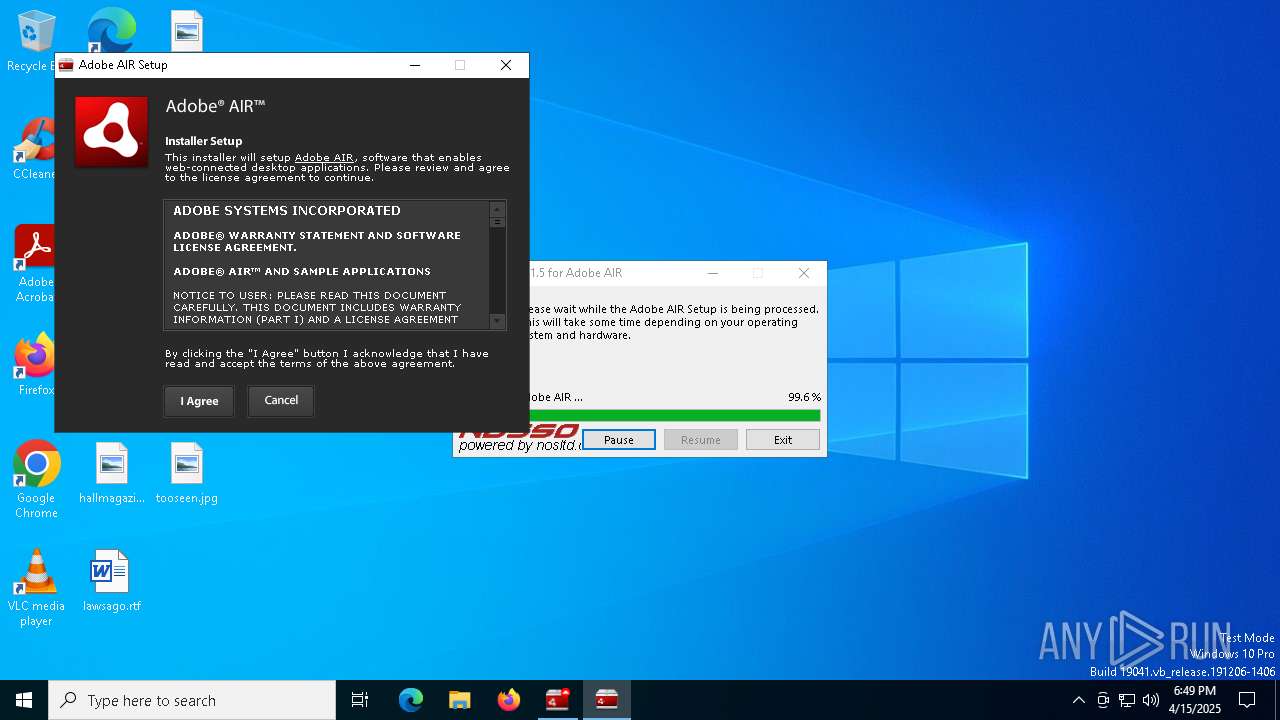Click the network tray icon

pos(1127,700)
